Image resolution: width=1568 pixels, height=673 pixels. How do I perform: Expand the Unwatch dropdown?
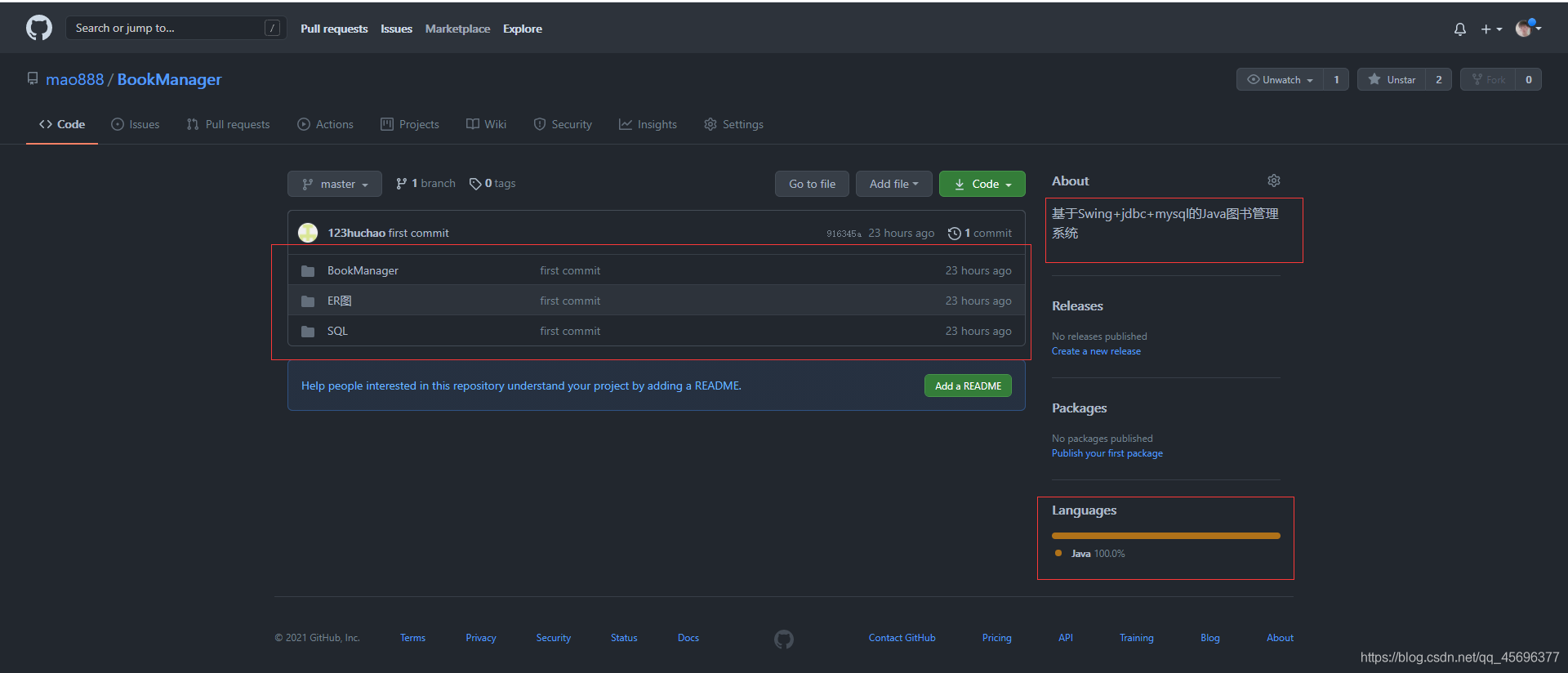click(1280, 79)
